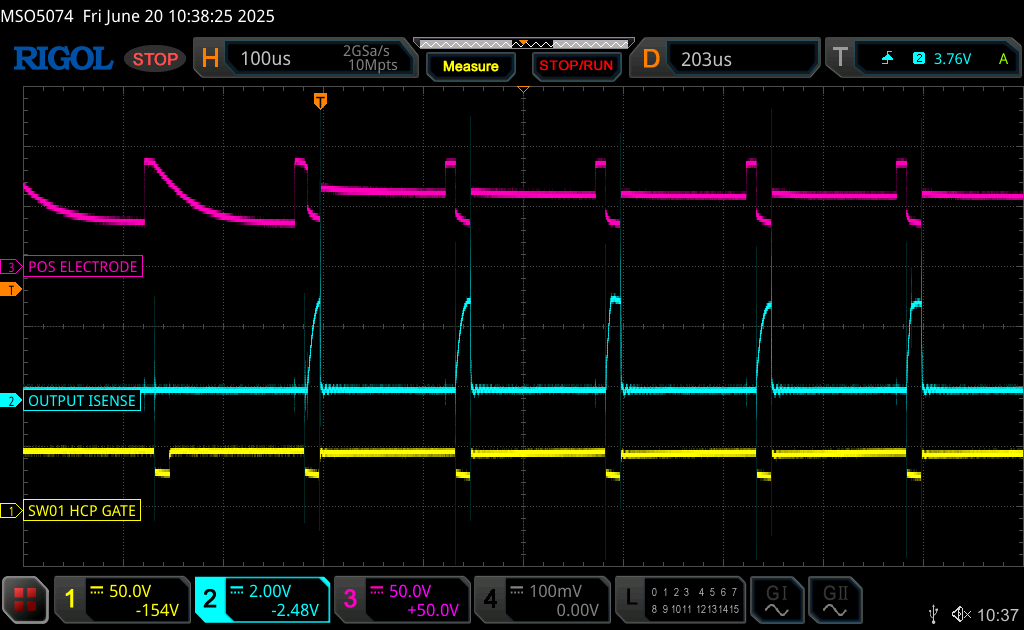Click the orange trigger level T marker

click(x=10, y=289)
